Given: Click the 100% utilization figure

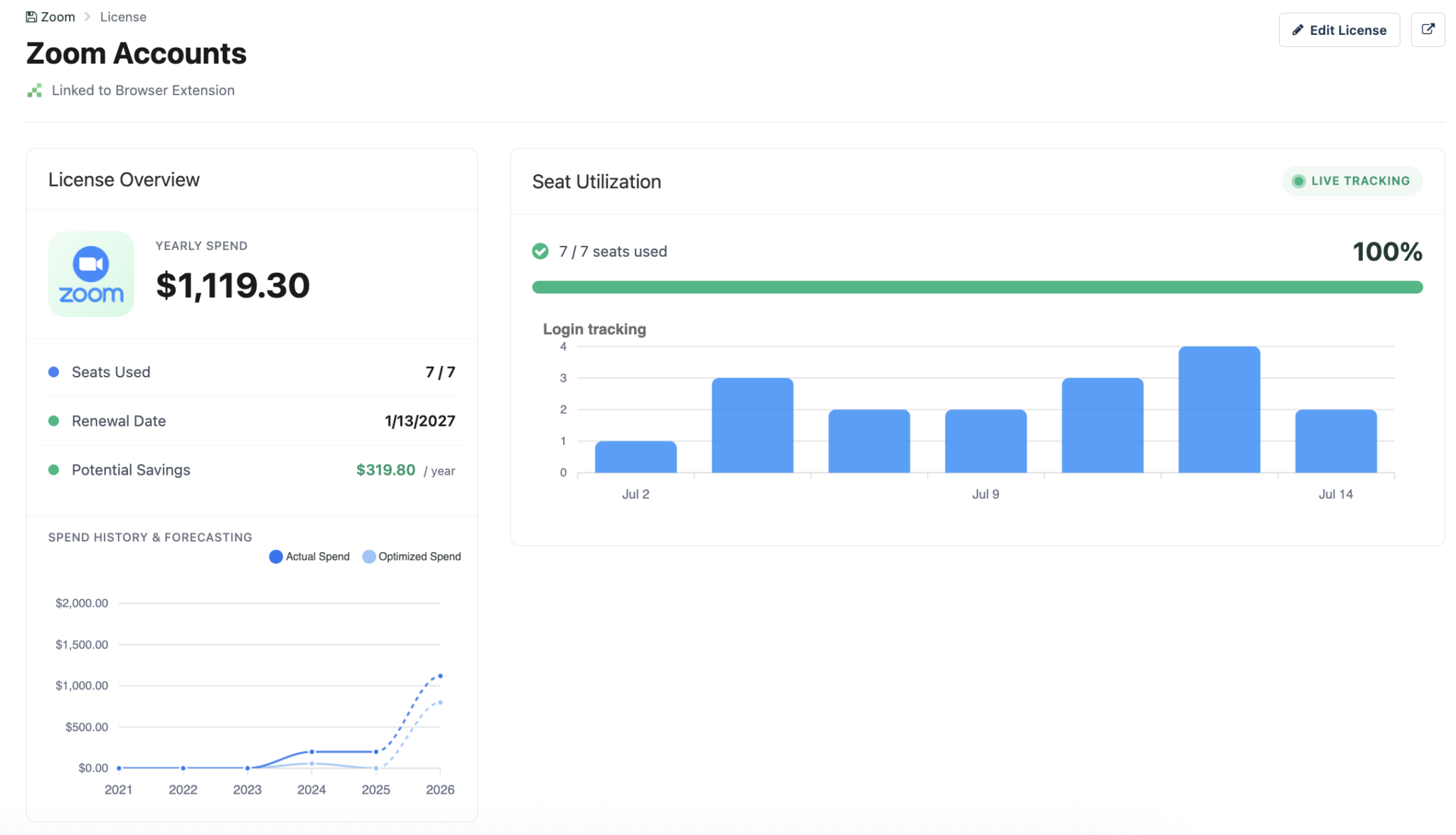Looking at the screenshot, I should [1387, 252].
